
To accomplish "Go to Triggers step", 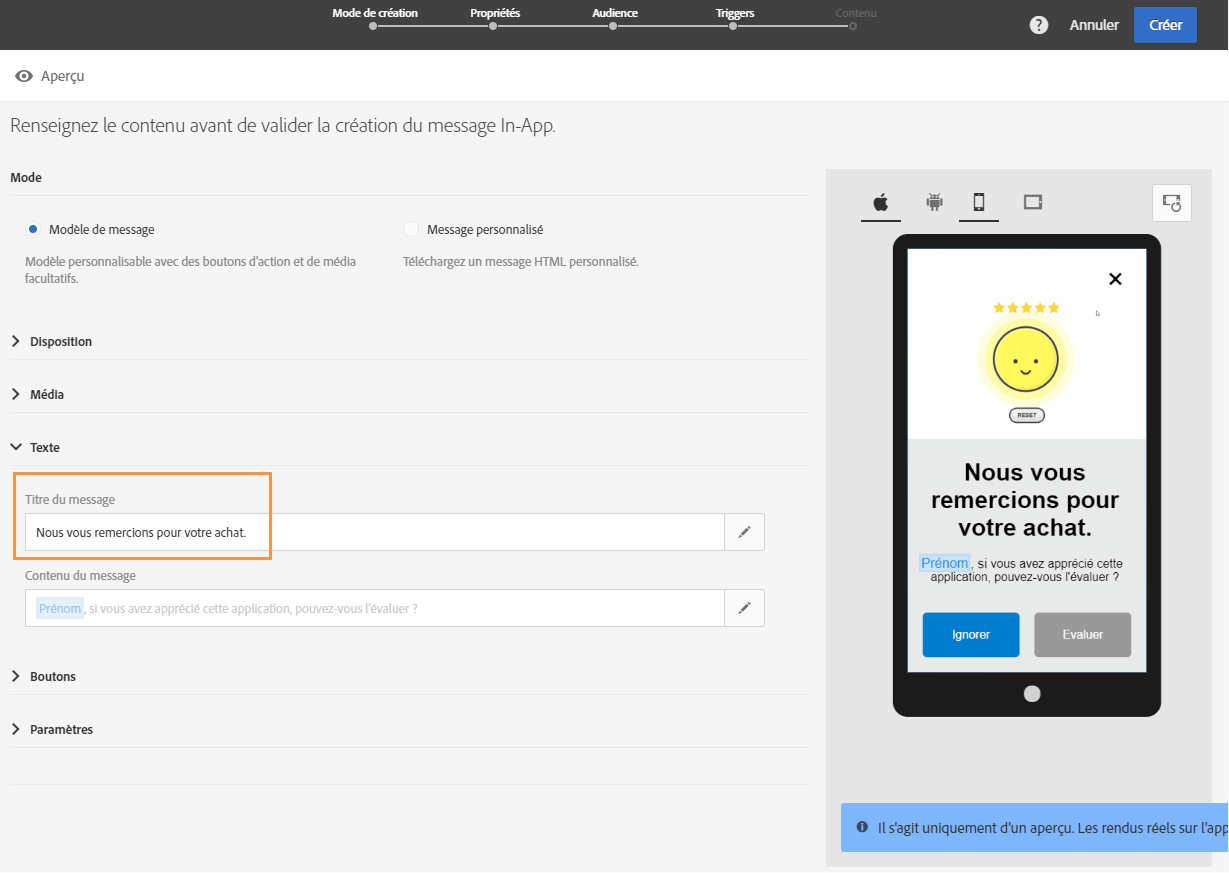I will [735, 14].
